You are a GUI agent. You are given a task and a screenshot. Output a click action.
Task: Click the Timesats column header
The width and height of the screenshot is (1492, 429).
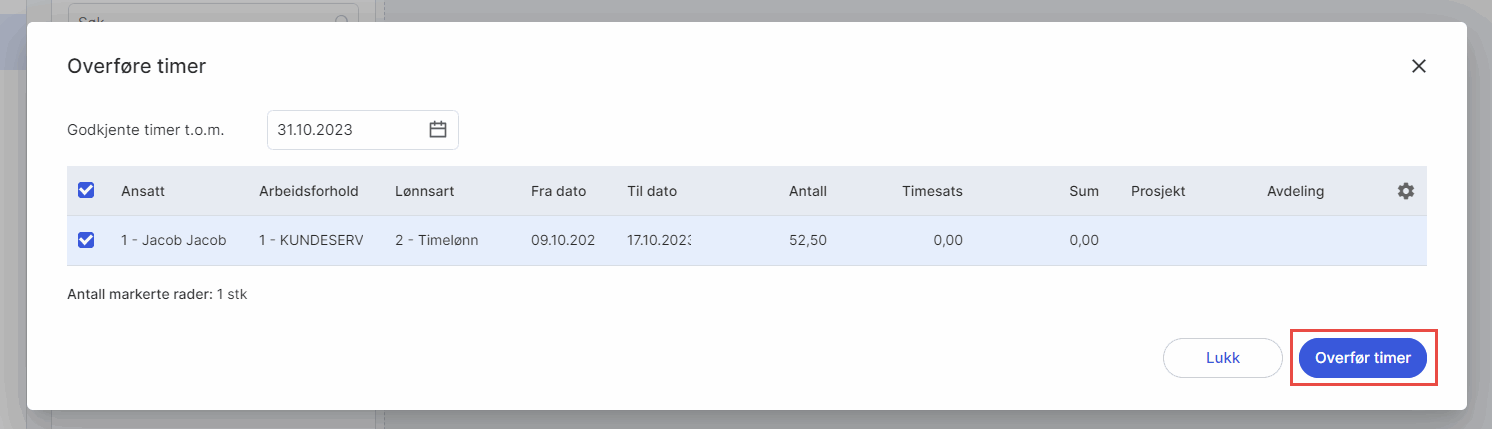(932, 191)
